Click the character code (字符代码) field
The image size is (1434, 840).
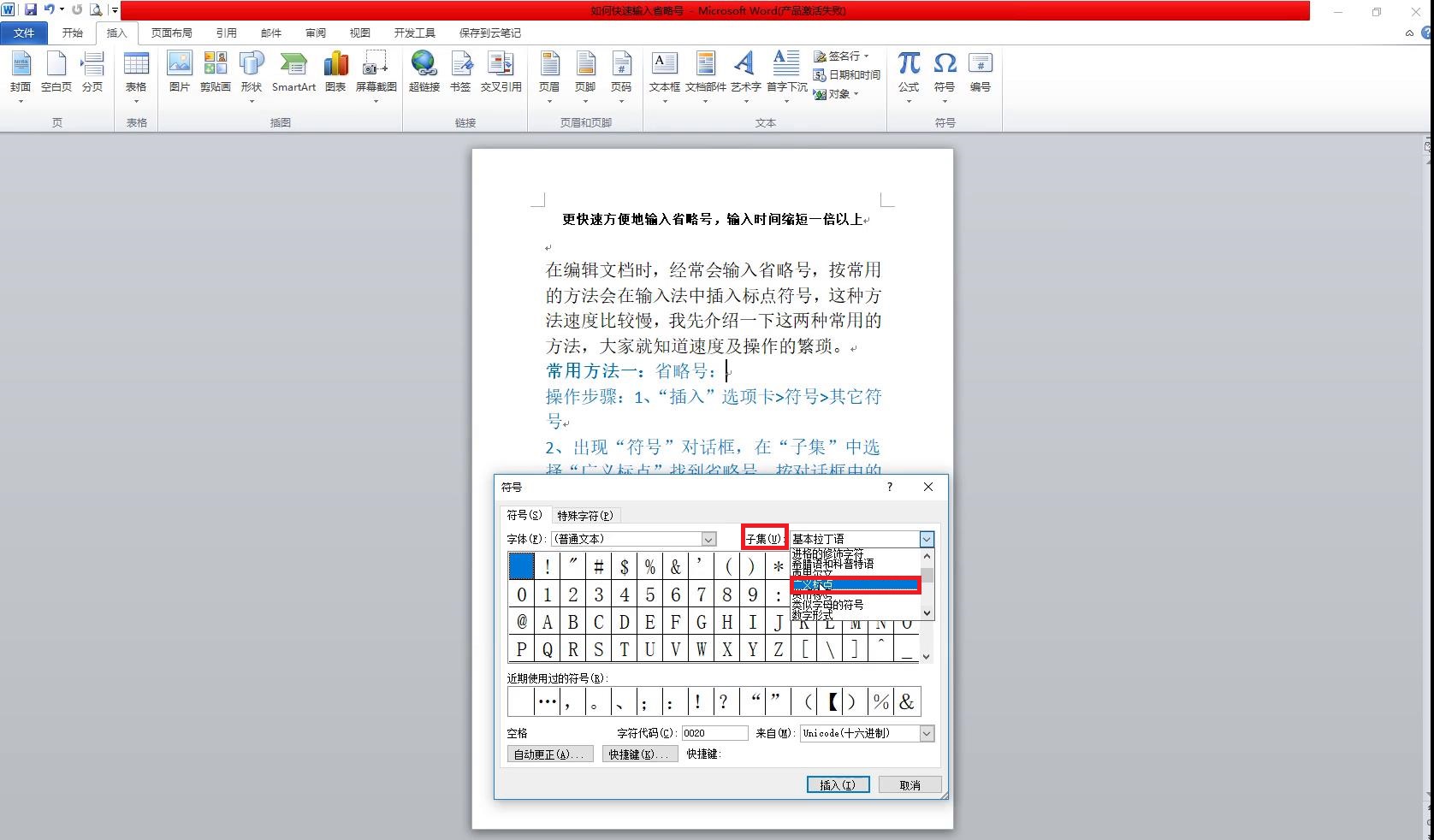(x=715, y=733)
